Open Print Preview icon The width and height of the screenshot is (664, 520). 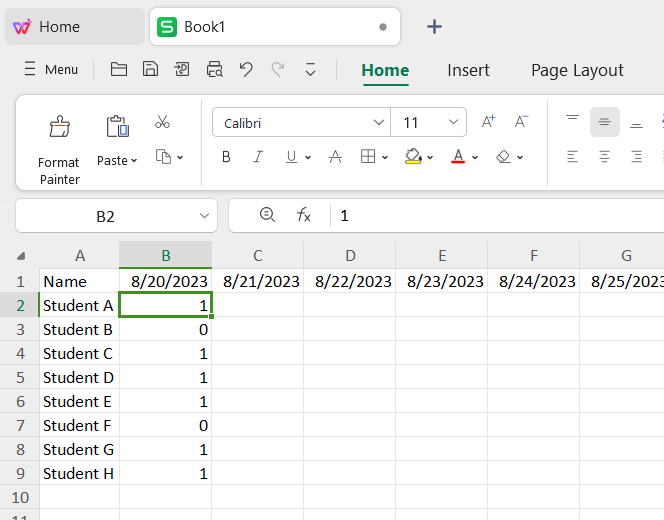[x=215, y=69]
